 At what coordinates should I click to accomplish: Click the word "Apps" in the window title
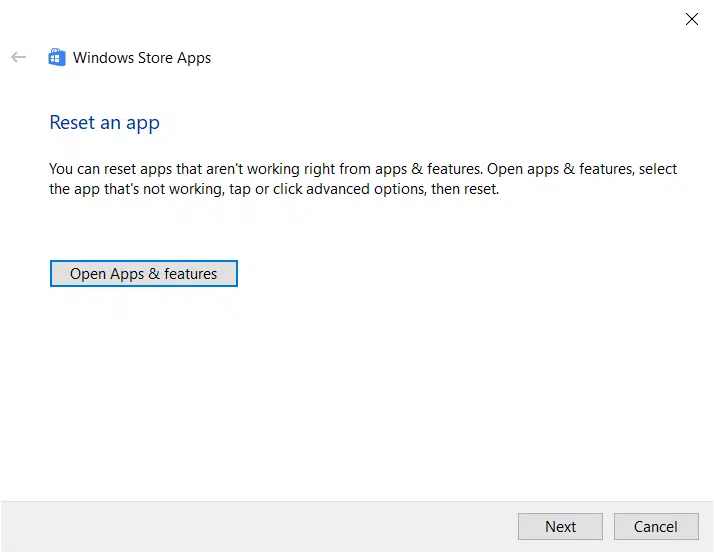coord(194,58)
